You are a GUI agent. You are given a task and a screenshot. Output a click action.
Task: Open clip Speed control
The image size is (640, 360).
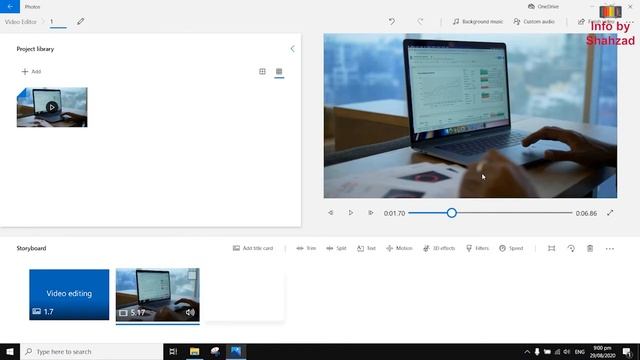coord(511,248)
